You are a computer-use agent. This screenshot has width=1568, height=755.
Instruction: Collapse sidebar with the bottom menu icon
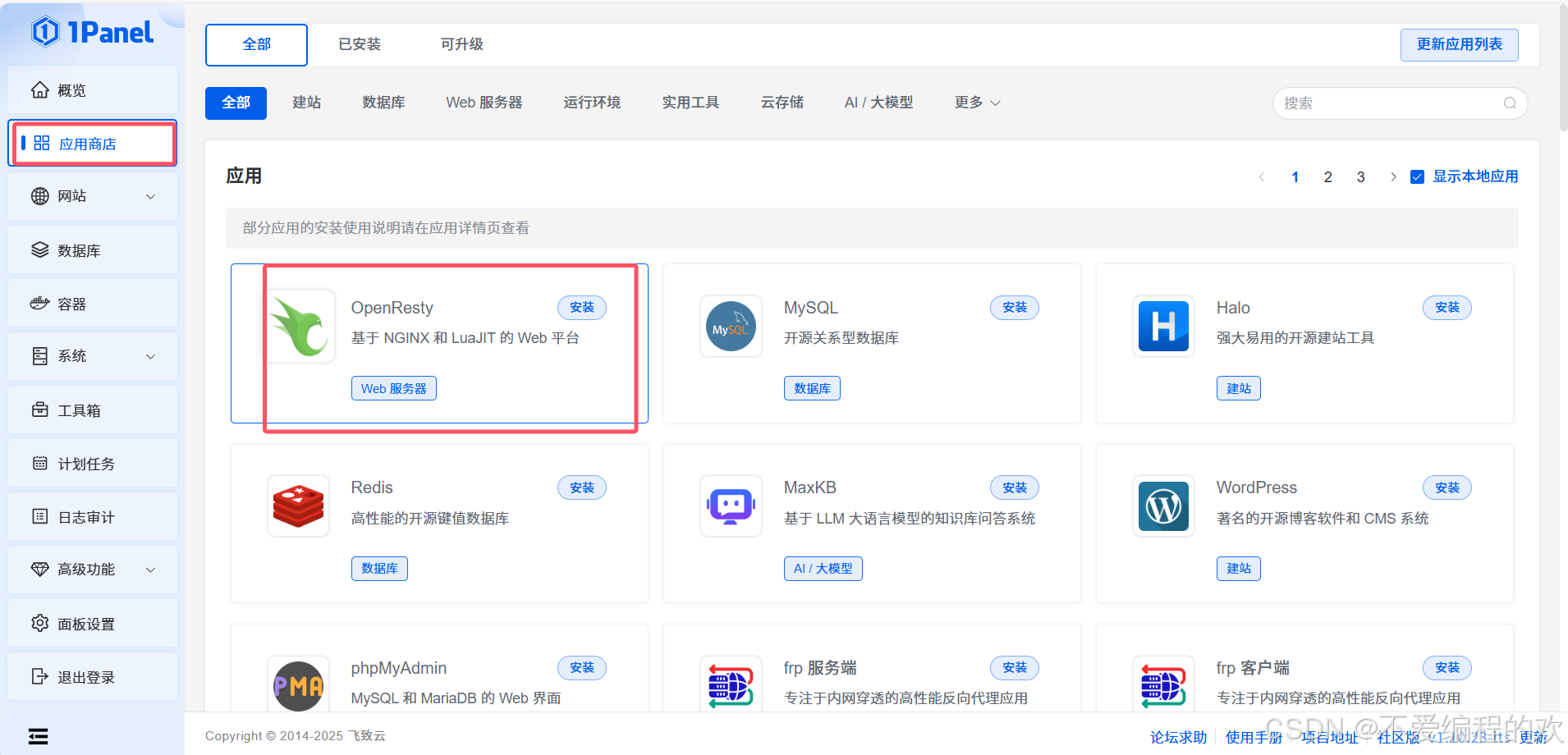click(x=39, y=736)
